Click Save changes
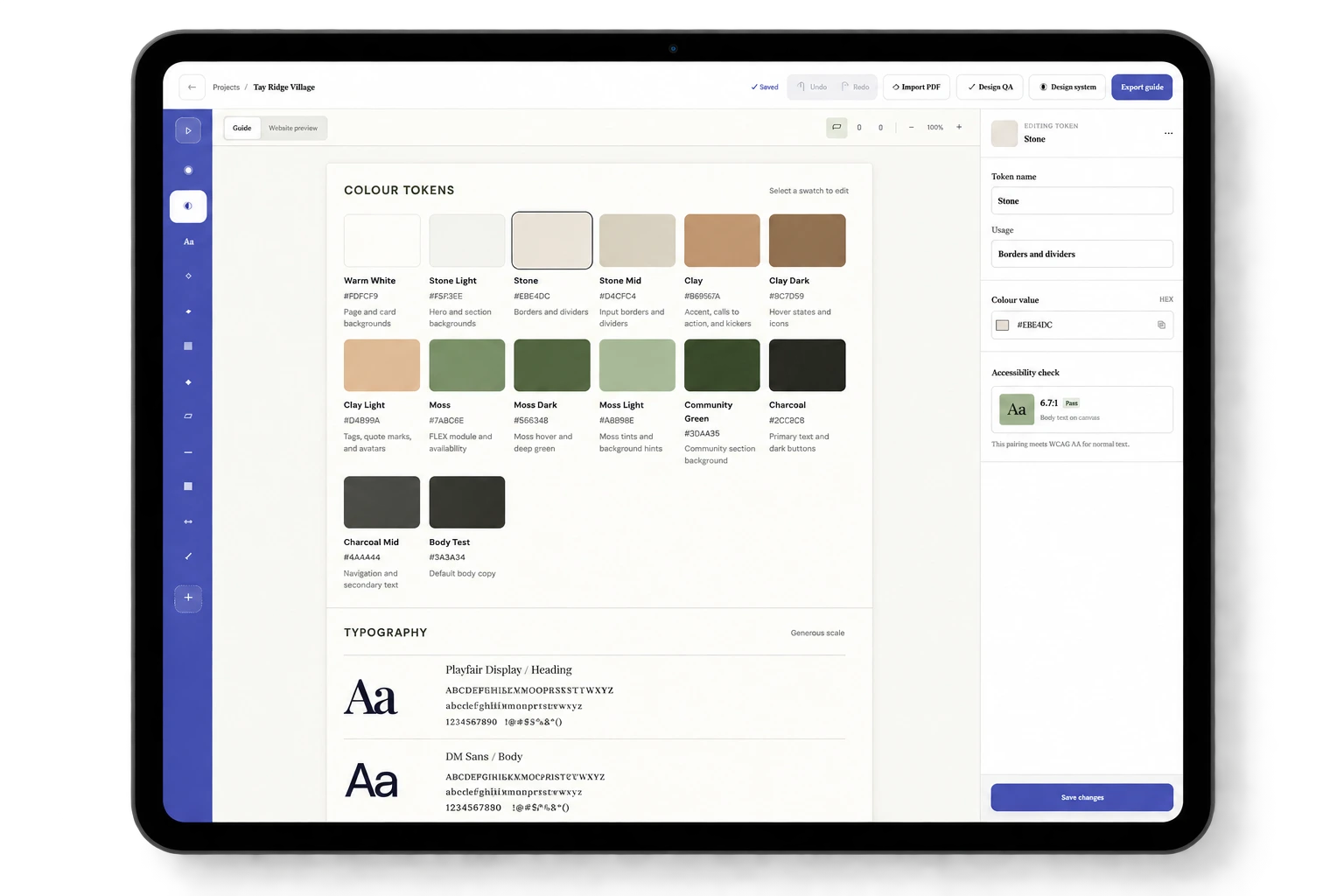Screen dimensions: 1344x896 click(1081, 797)
